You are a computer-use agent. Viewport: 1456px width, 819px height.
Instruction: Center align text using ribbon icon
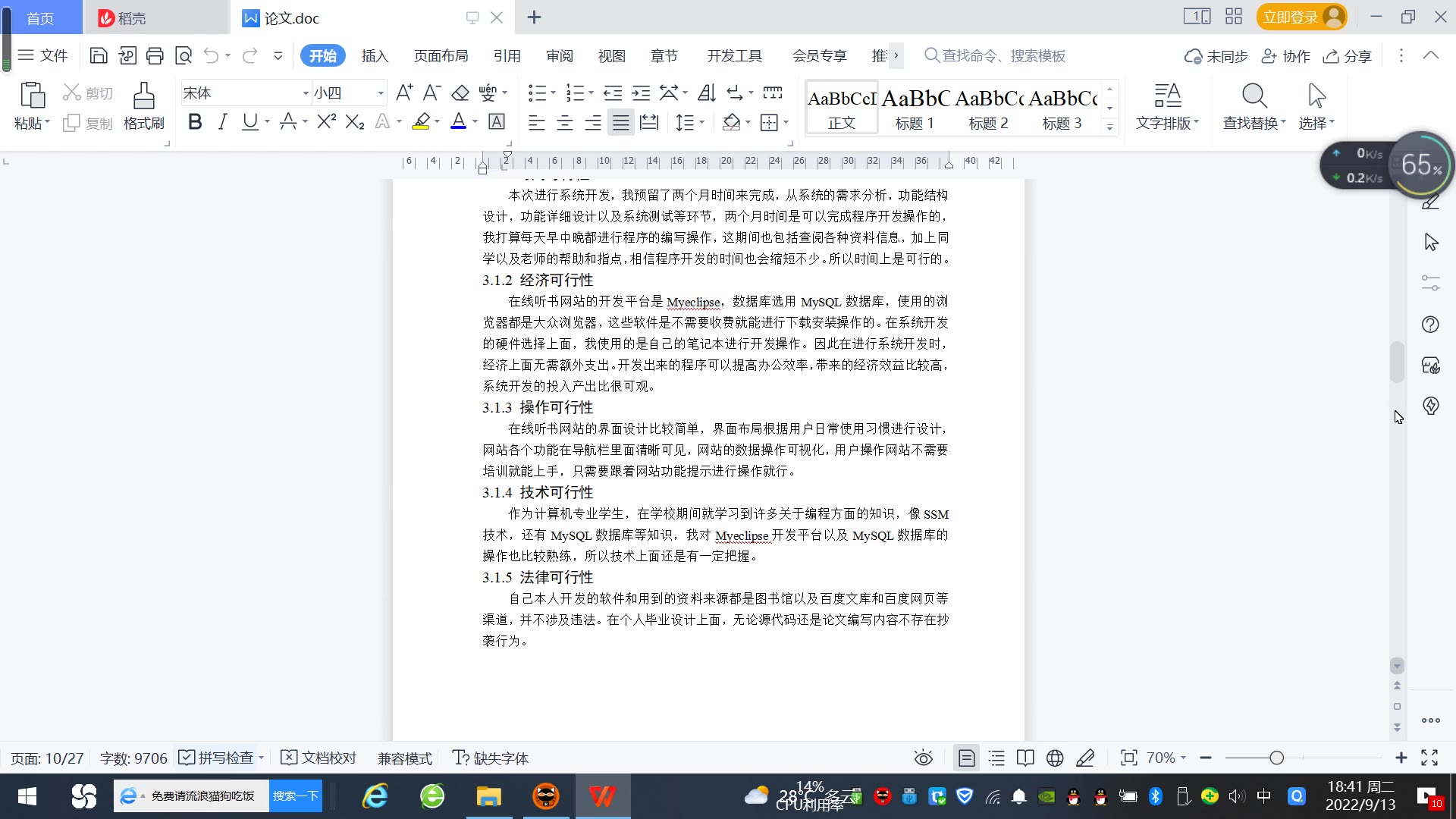[x=564, y=122]
